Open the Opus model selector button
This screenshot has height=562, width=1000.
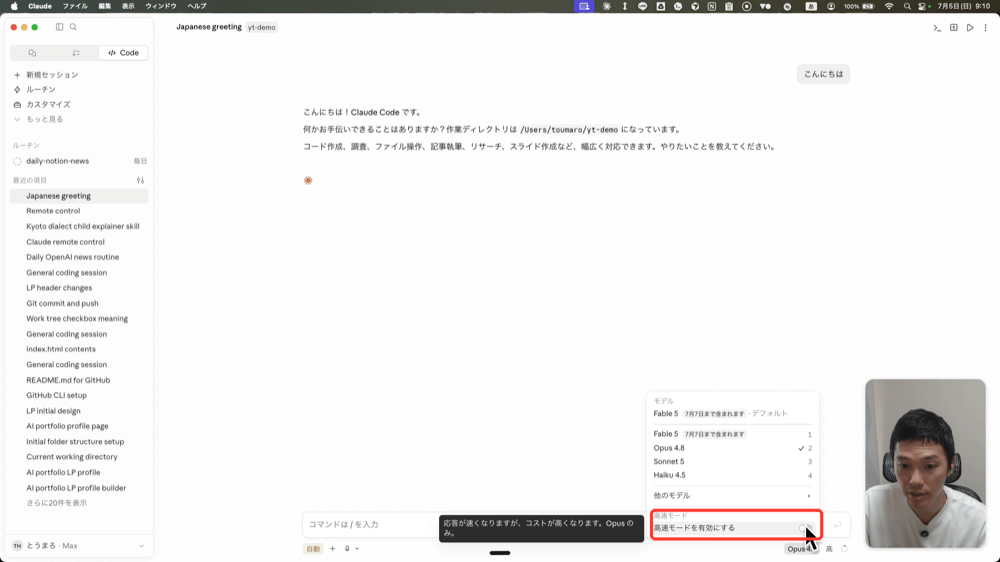(802, 549)
